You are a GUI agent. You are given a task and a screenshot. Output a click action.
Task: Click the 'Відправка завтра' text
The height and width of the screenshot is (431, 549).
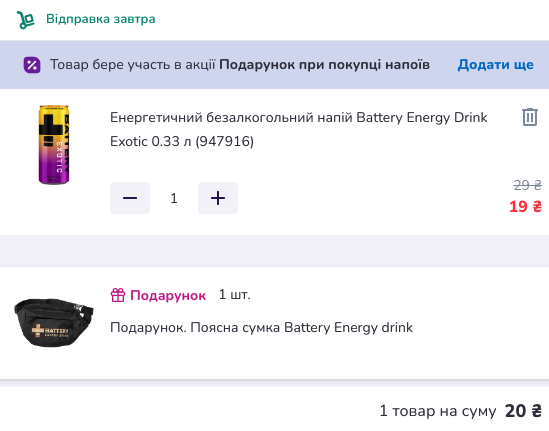coord(101,19)
